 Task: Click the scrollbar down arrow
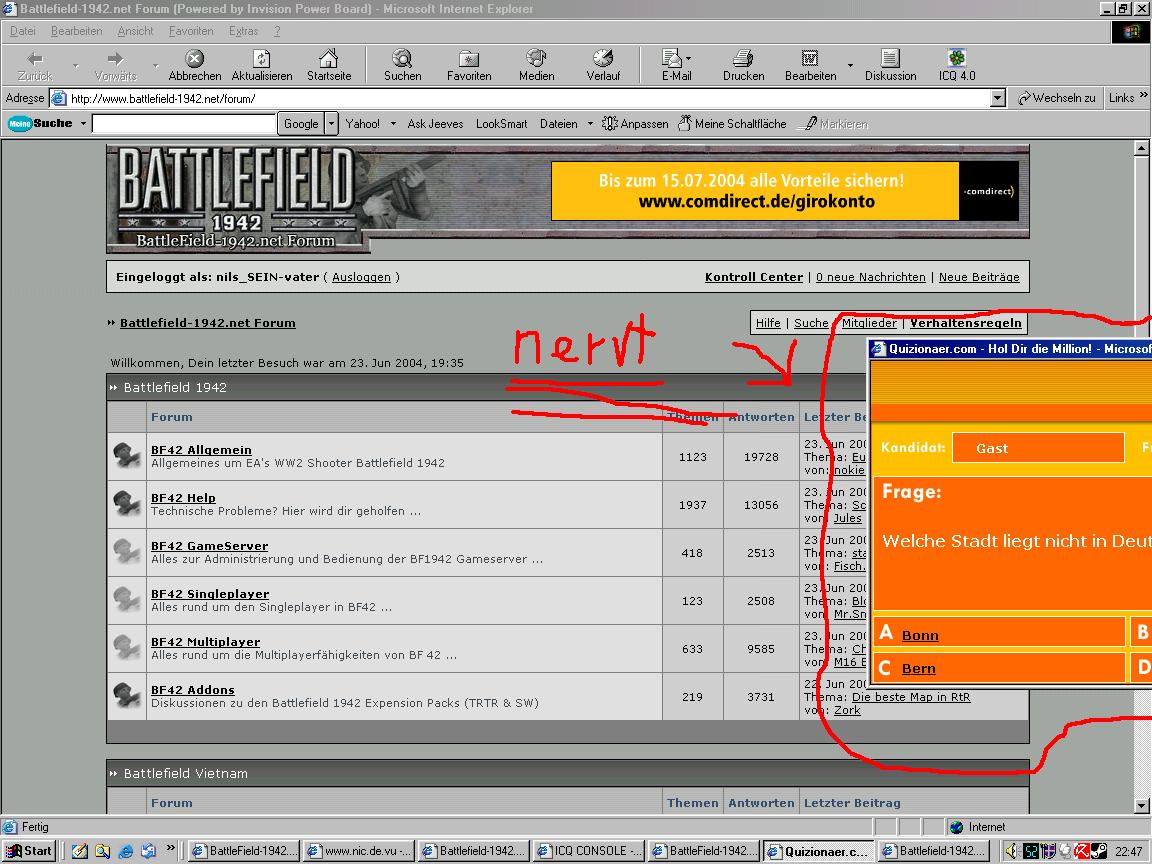(x=1141, y=805)
